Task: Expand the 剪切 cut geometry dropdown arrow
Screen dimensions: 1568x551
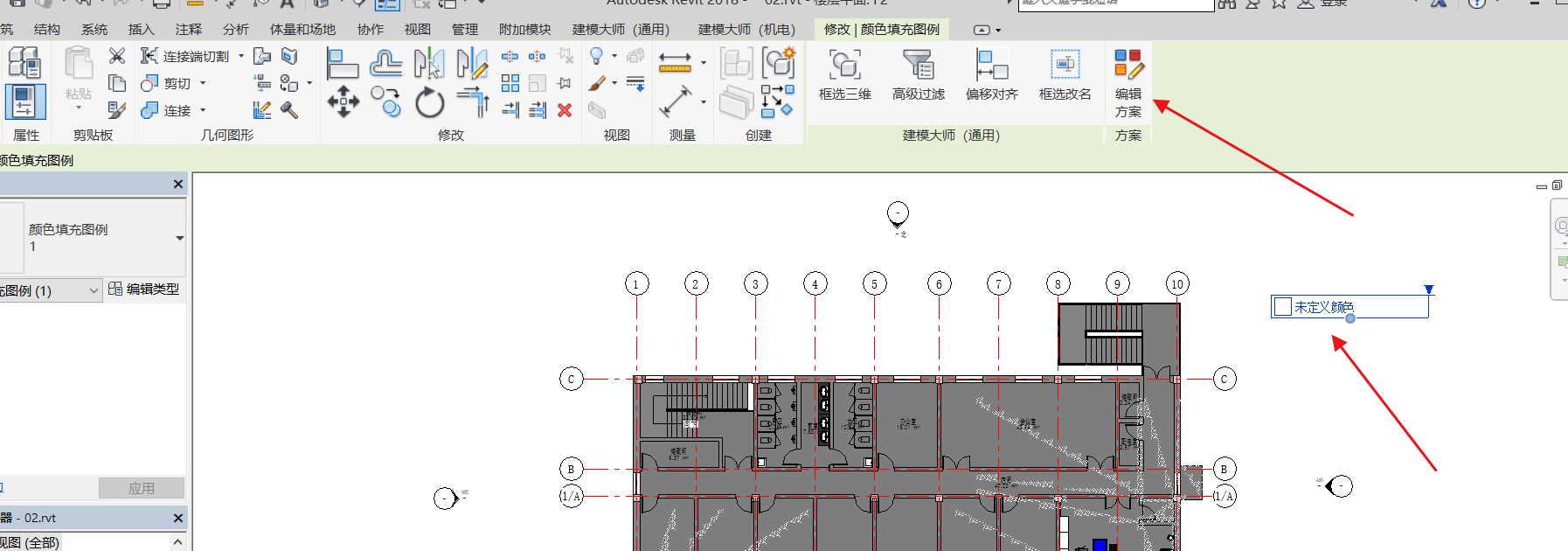Action: point(203,83)
